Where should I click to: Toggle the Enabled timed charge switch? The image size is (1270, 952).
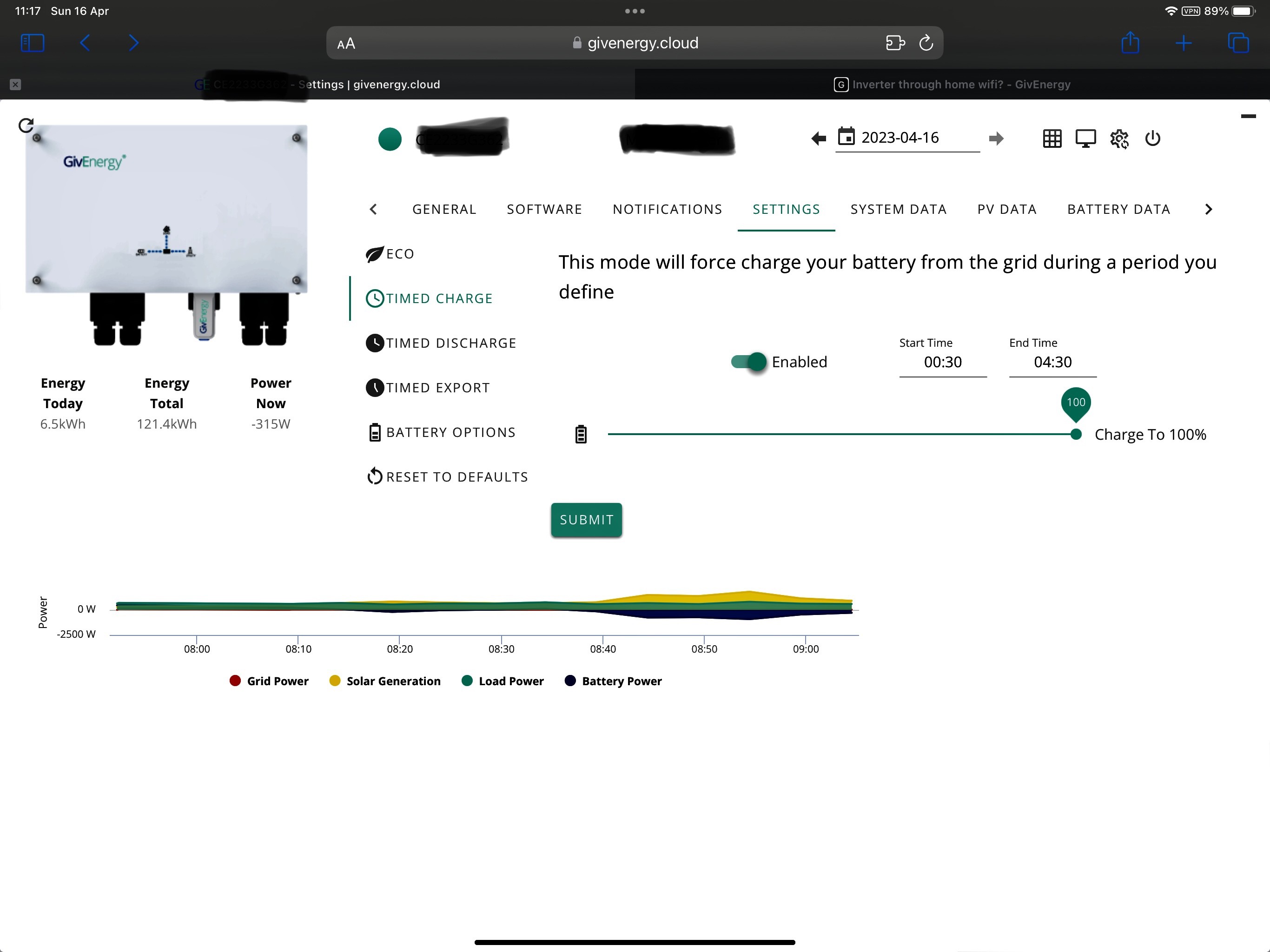click(749, 362)
